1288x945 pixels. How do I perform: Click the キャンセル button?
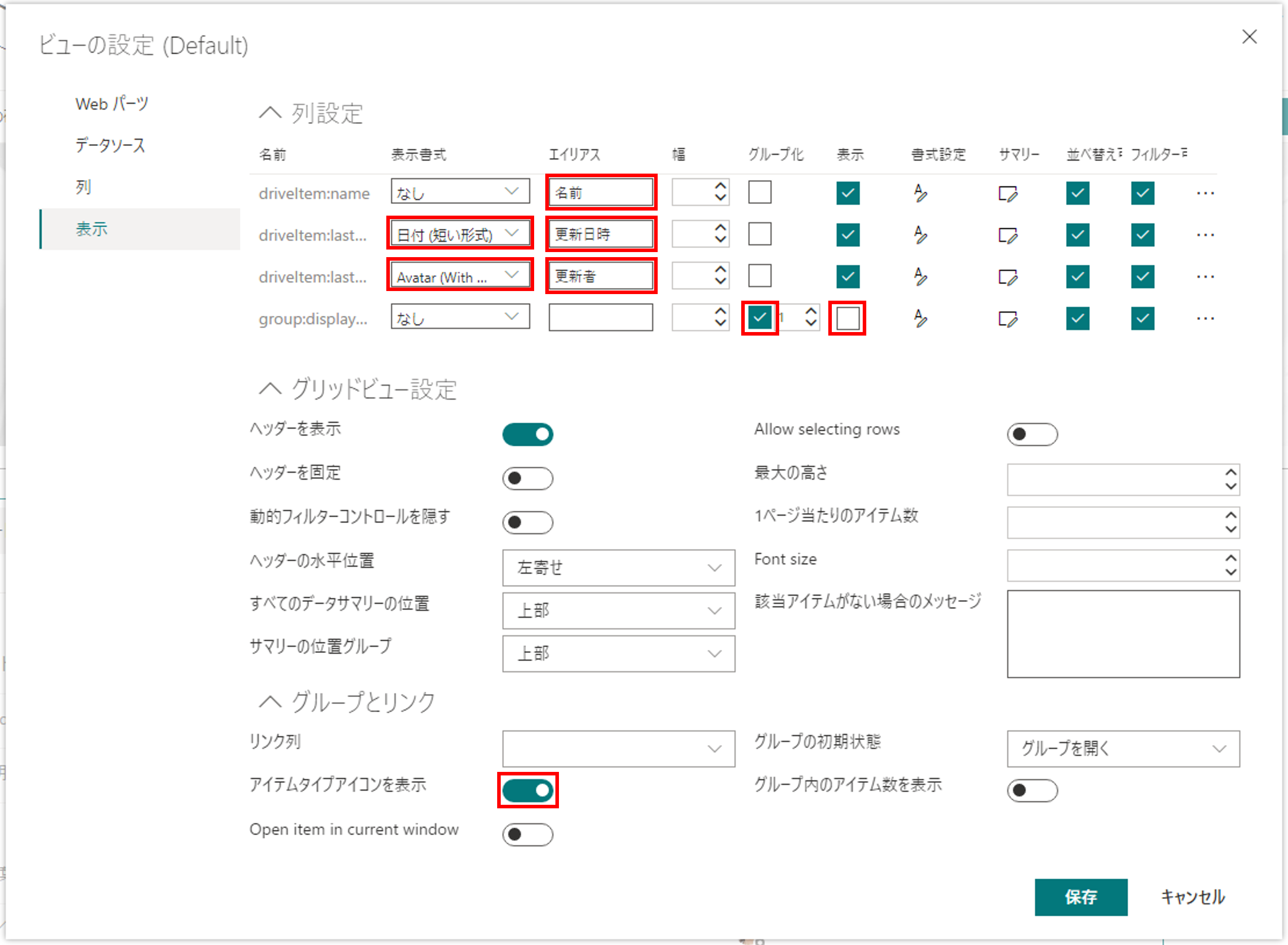click(x=1192, y=896)
